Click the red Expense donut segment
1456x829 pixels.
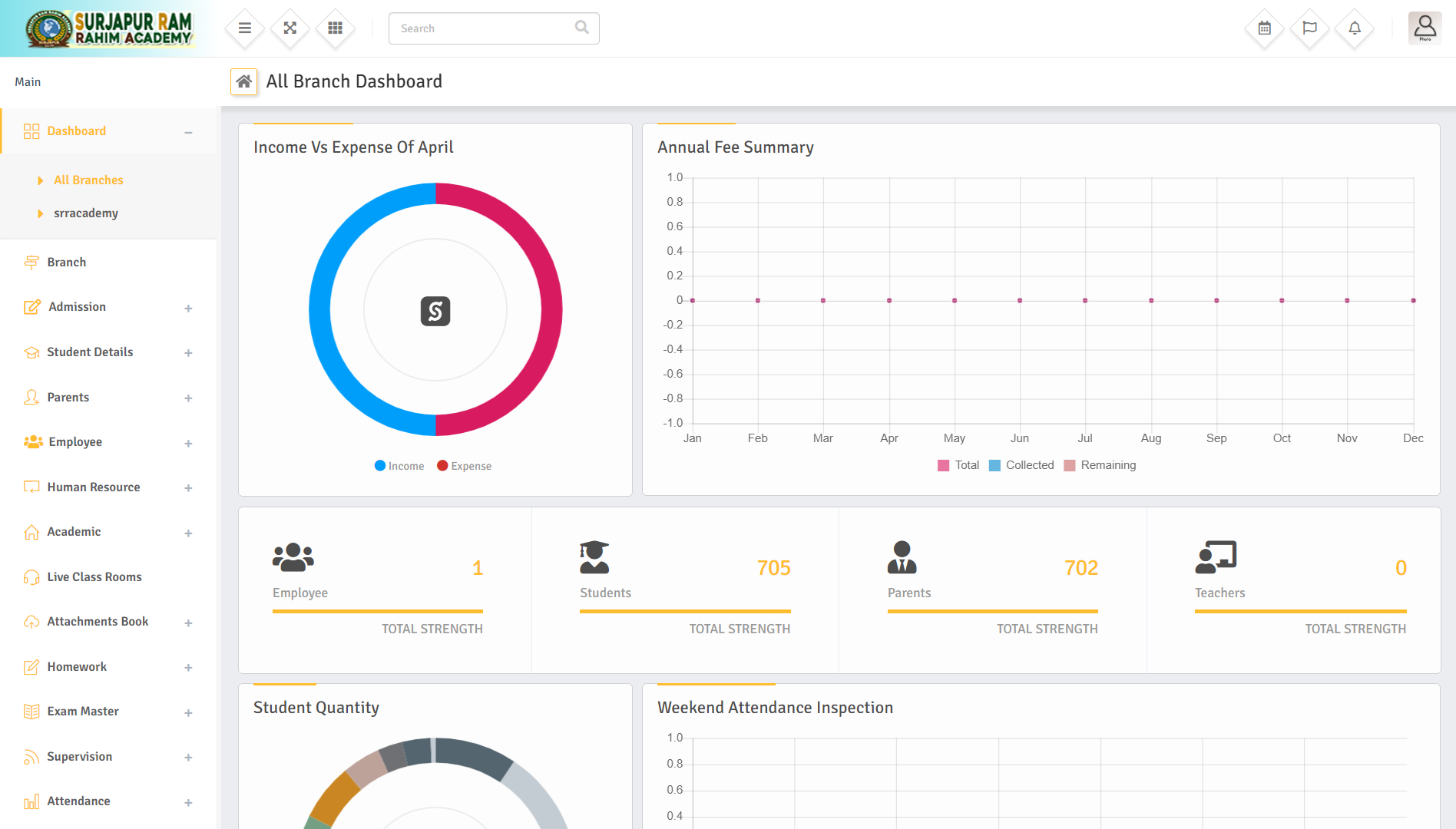(551, 309)
